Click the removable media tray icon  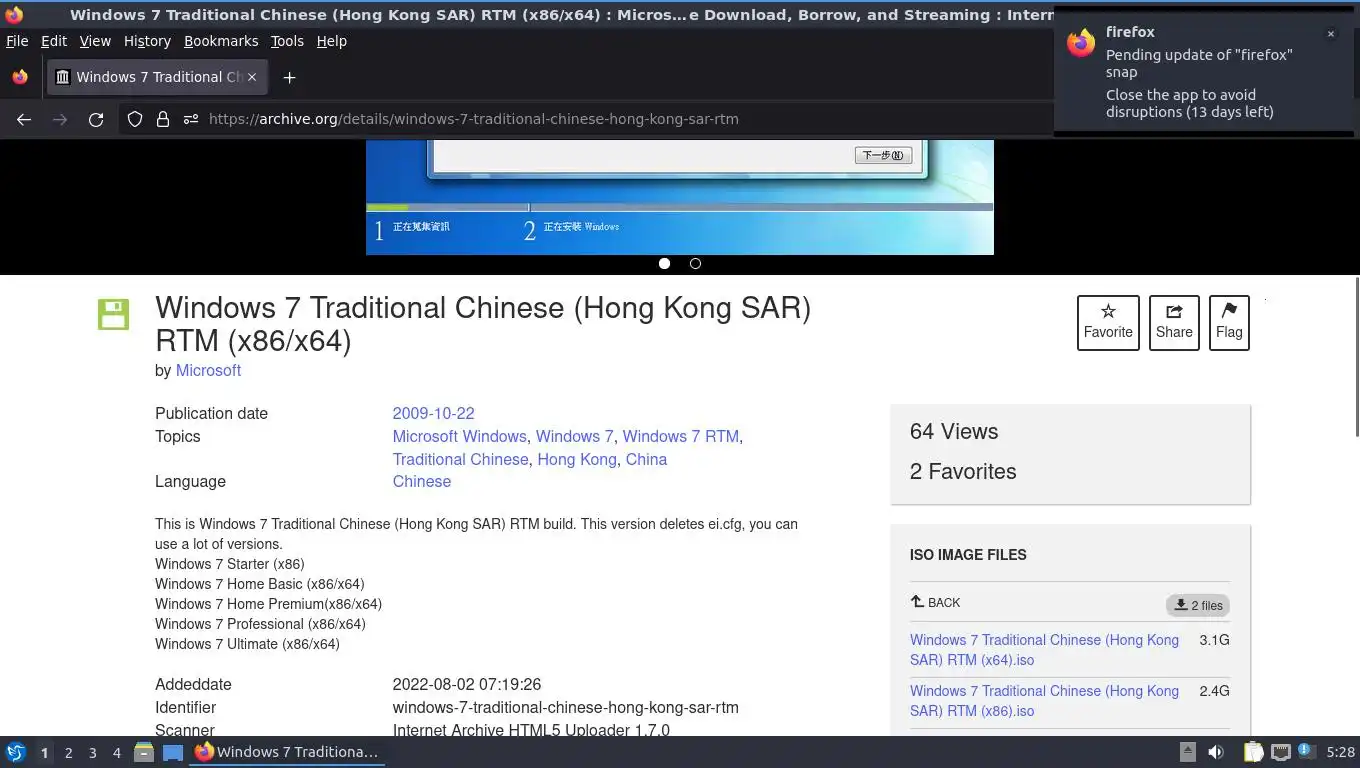[1188, 752]
